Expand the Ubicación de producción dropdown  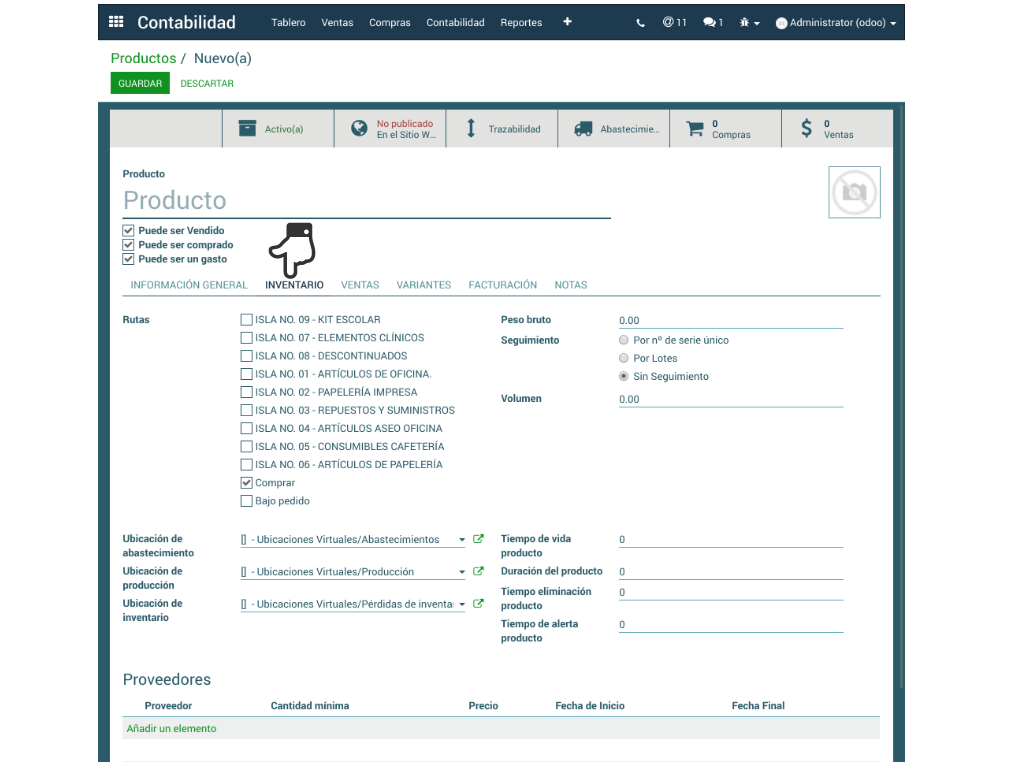pyautogui.click(x=461, y=572)
